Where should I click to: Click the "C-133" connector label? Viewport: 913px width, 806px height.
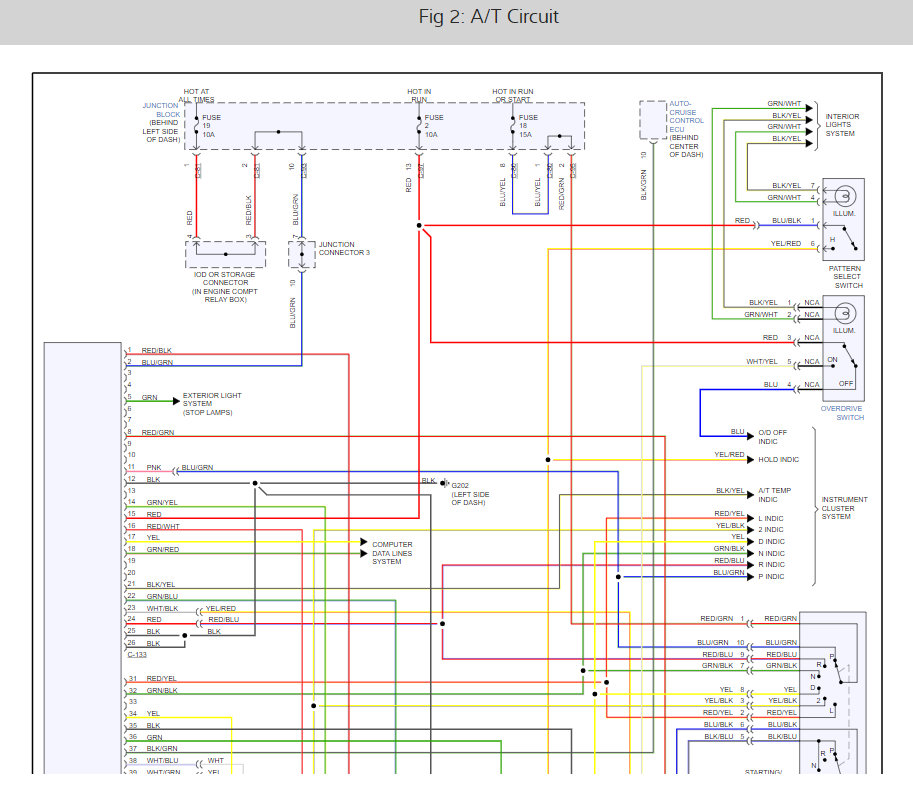[137, 655]
